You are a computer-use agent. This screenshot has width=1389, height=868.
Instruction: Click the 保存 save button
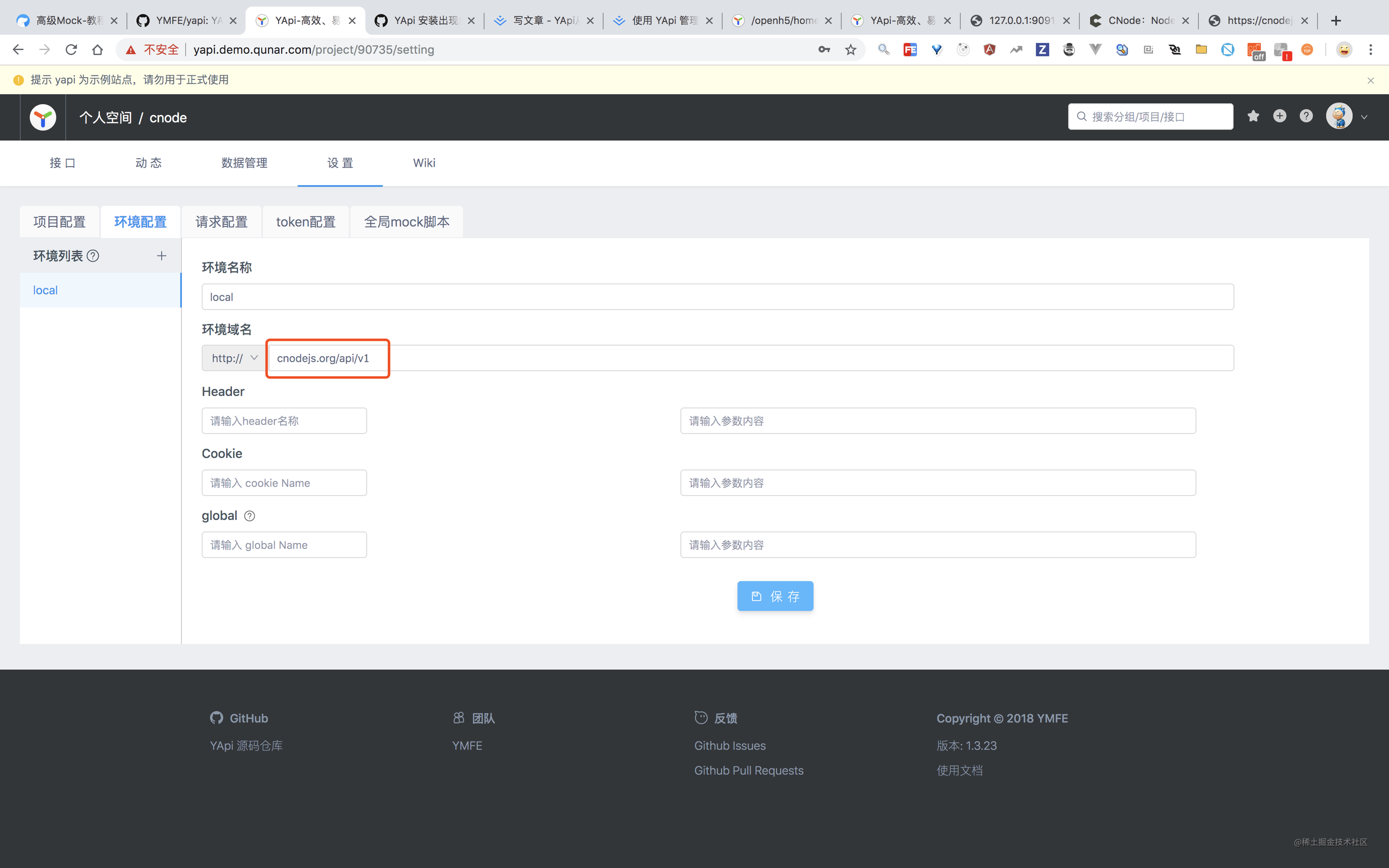coord(775,597)
